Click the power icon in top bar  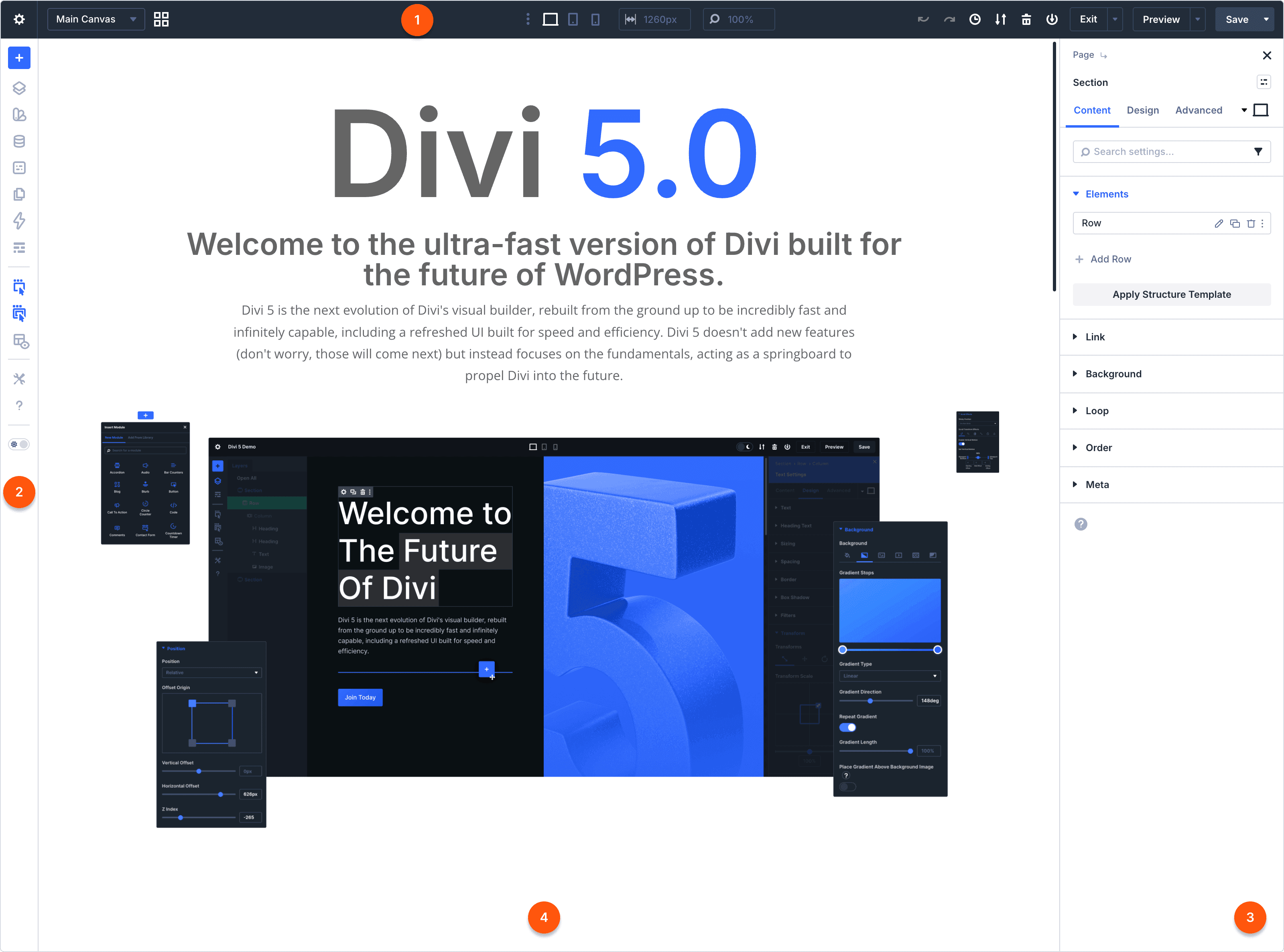(1052, 20)
